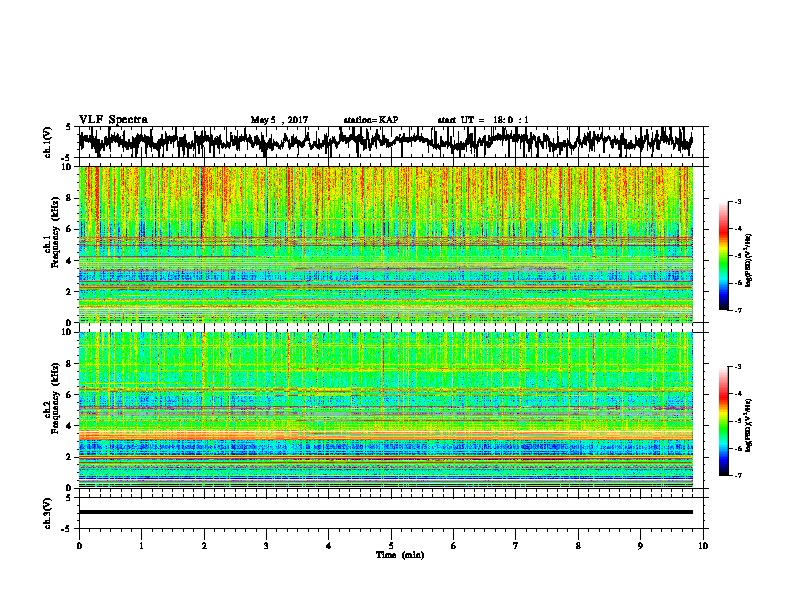
Task: Click the ch.1 frequency tick label '8'
Action: click(x=70, y=198)
